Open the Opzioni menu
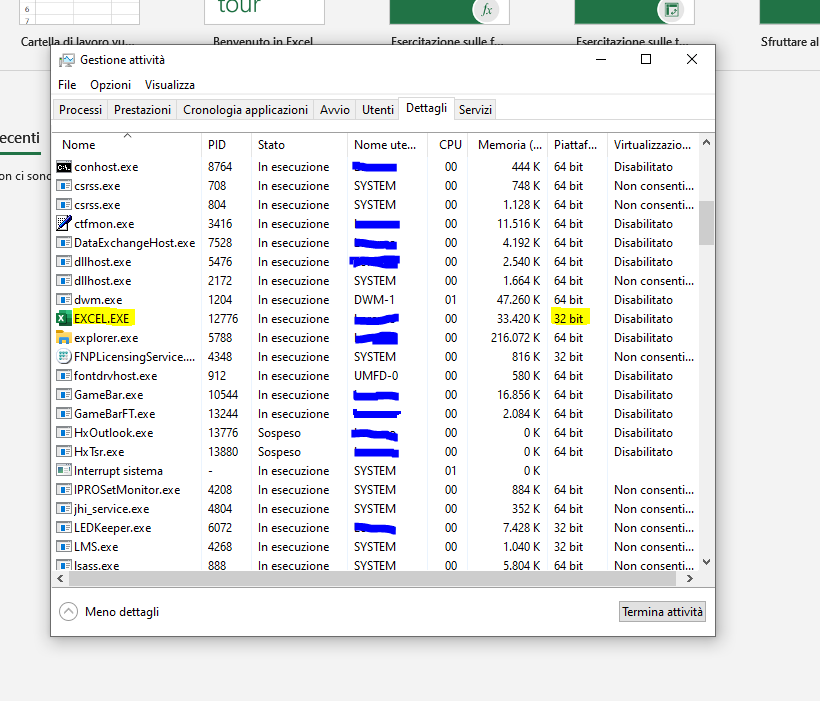The height and width of the screenshot is (701, 820). tap(110, 85)
